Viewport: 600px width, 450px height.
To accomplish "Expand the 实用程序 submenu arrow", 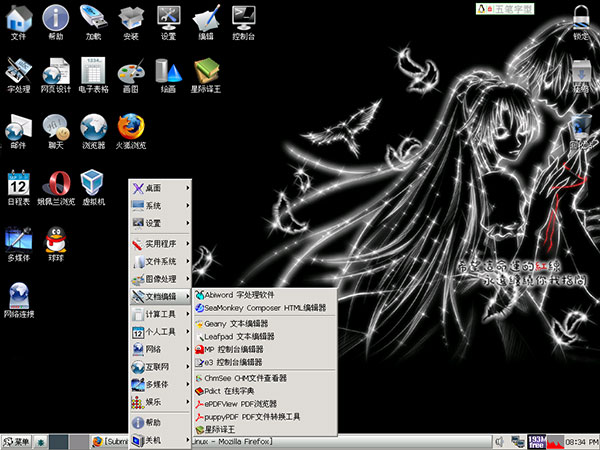I will point(188,243).
